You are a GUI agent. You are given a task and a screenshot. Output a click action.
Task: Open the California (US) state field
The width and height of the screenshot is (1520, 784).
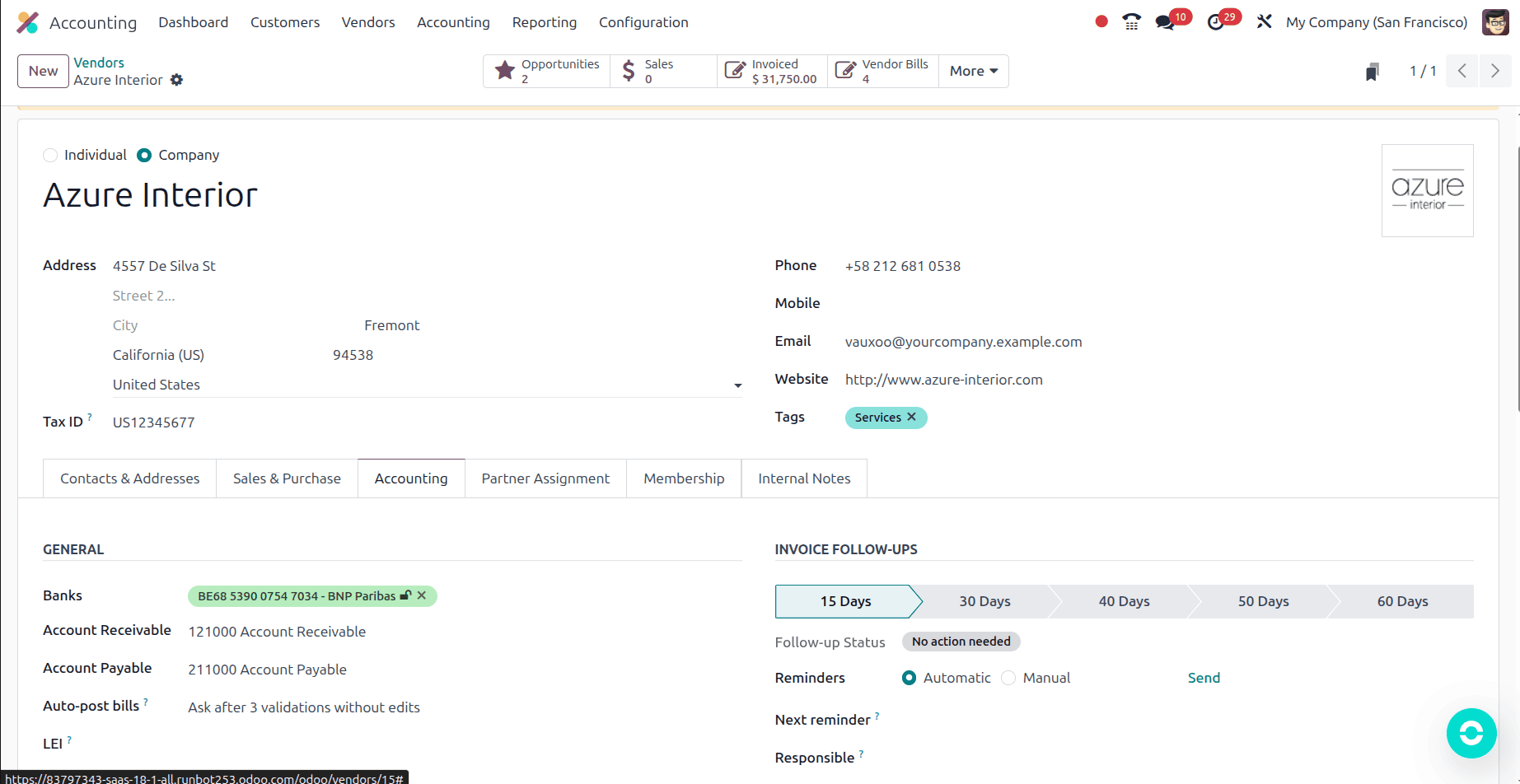coord(217,355)
